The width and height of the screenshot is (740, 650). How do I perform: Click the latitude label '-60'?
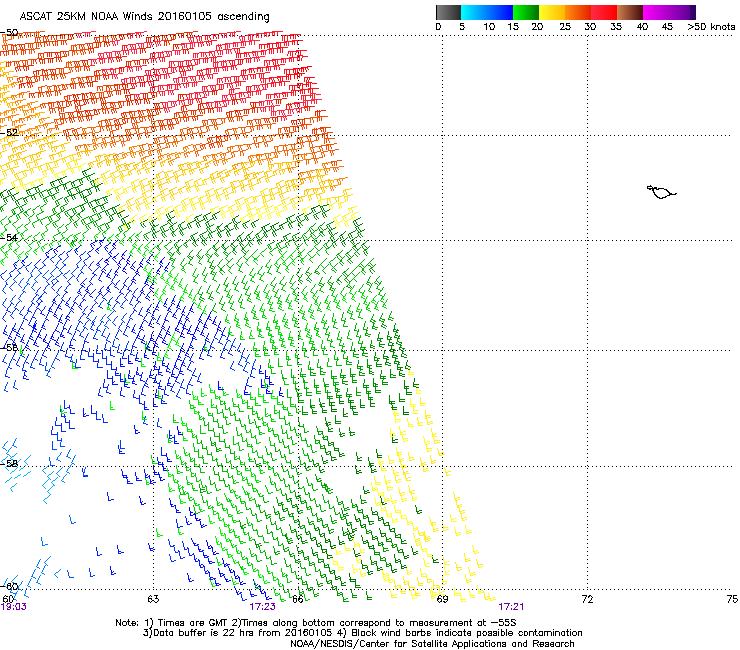click(9, 586)
